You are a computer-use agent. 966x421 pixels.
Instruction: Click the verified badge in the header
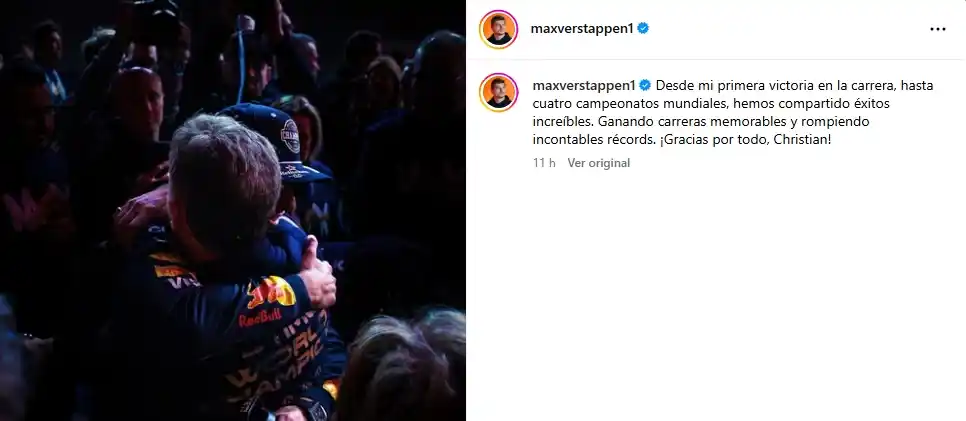click(x=643, y=28)
